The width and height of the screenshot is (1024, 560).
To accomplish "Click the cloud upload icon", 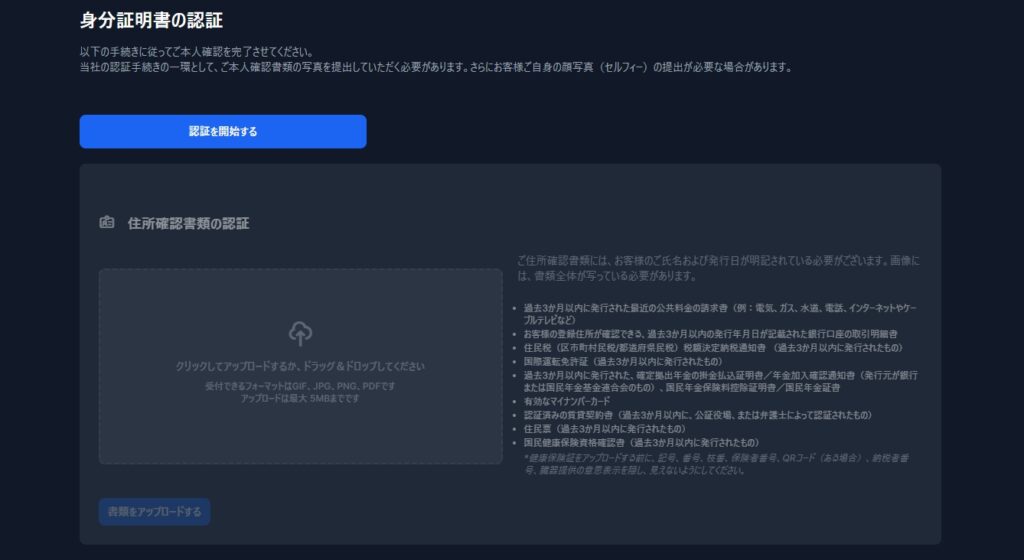I will (300, 333).
